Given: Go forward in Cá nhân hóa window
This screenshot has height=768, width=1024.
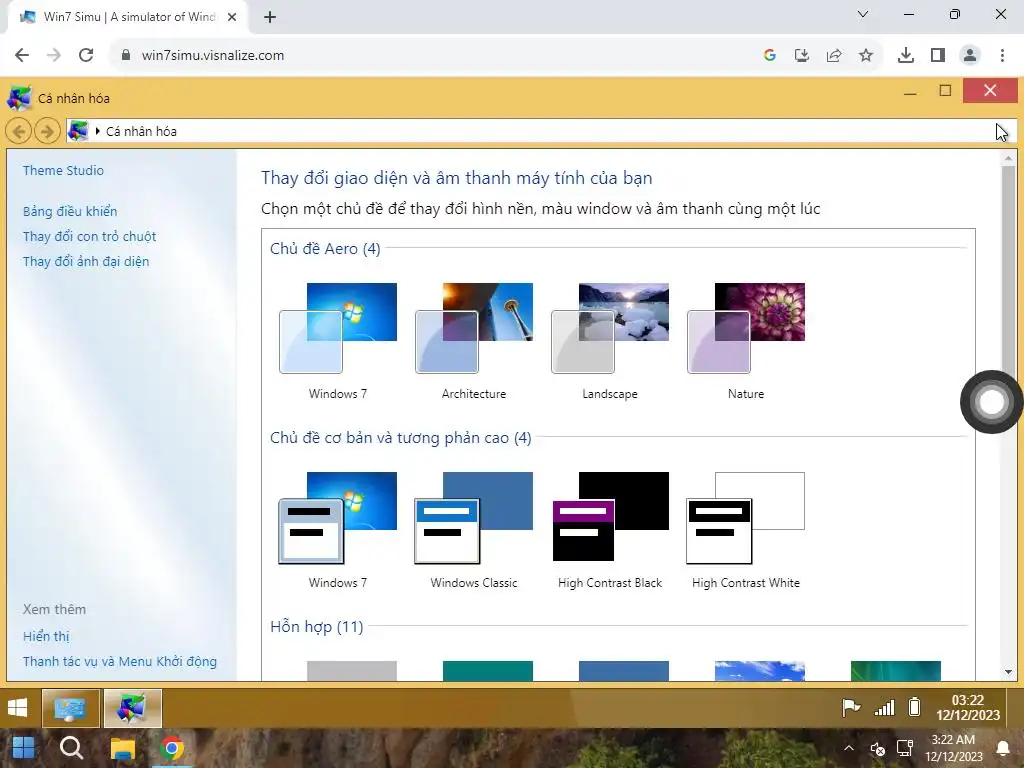Looking at the screenshot, I should (47, 131).
